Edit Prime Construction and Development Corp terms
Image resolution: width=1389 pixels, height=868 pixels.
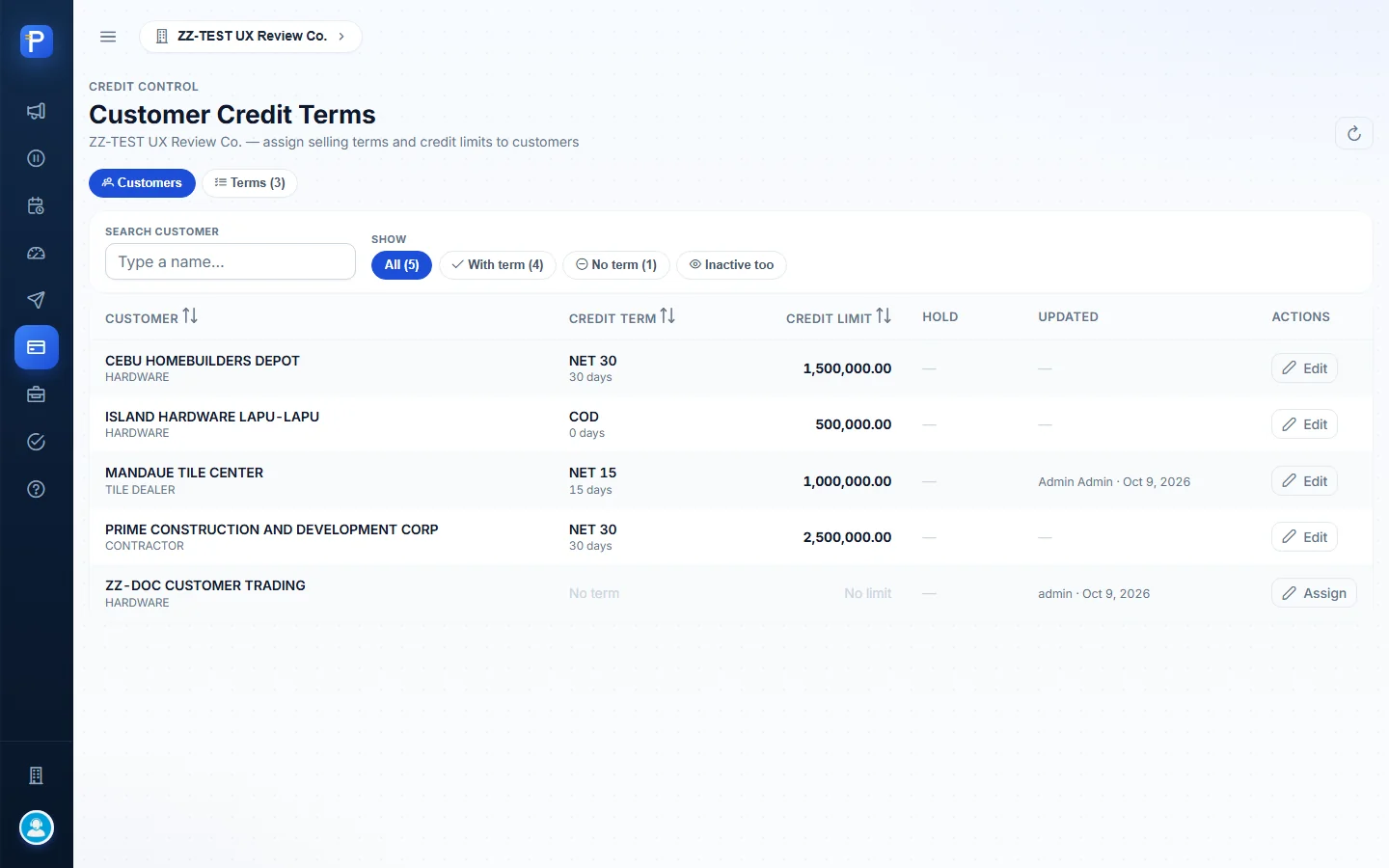click(x=1304, y=537)
